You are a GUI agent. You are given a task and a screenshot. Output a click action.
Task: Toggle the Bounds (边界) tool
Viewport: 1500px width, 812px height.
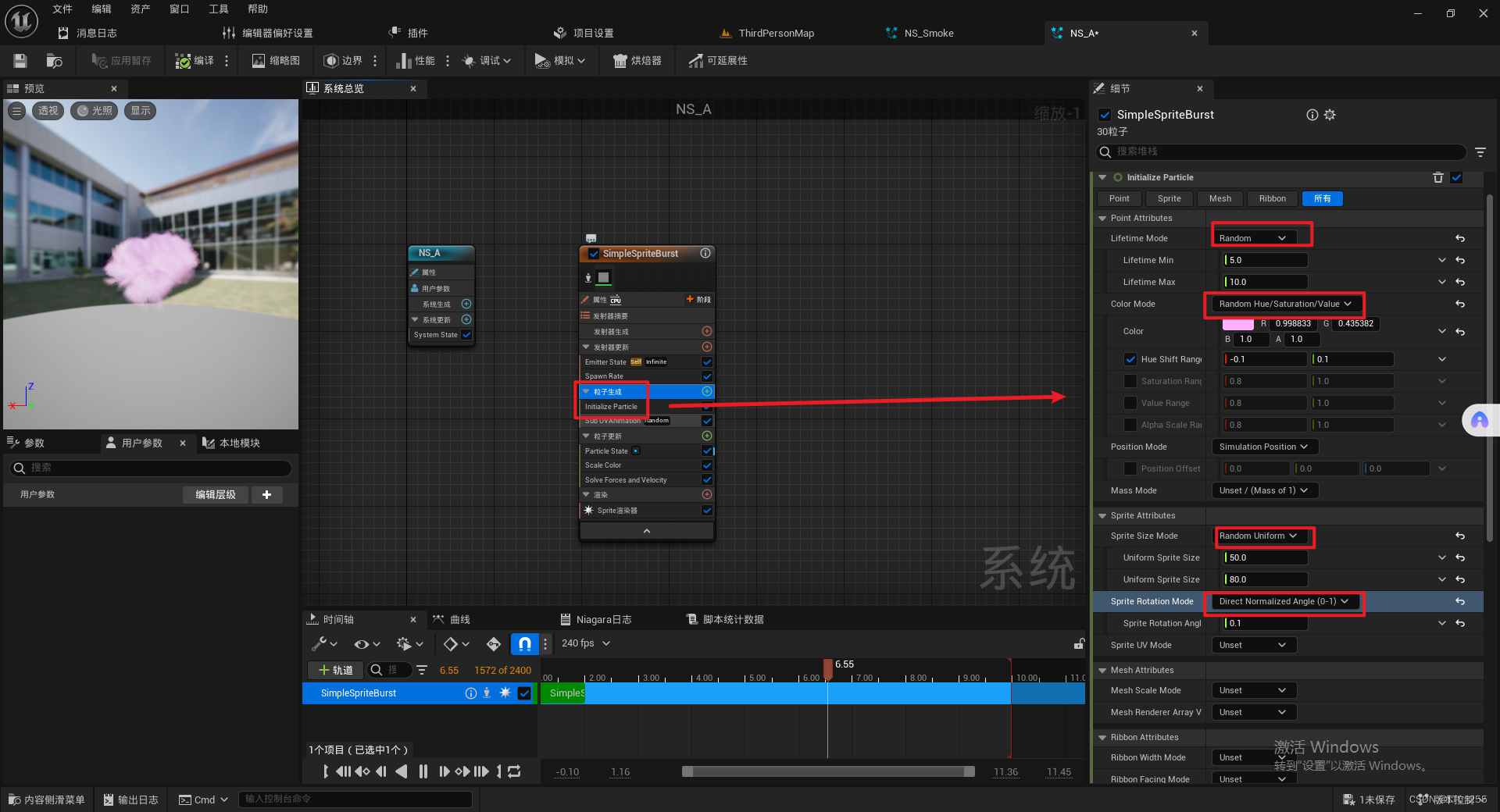tap(343, 61)
